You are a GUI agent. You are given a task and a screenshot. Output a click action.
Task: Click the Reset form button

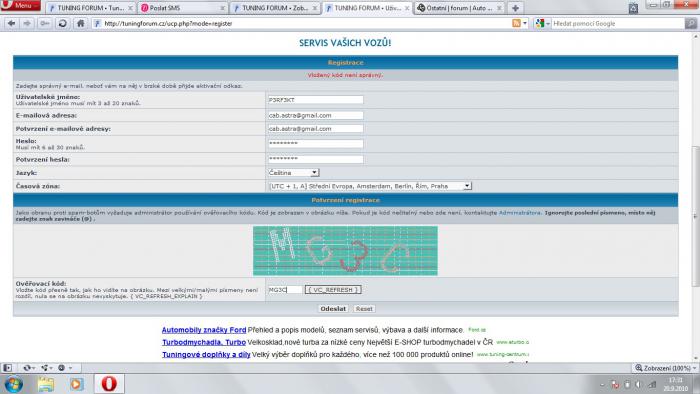(364, 309)
